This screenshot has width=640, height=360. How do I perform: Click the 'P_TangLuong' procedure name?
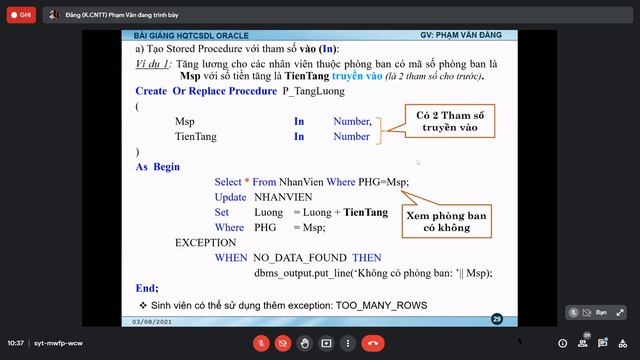(x=313, y=91)
